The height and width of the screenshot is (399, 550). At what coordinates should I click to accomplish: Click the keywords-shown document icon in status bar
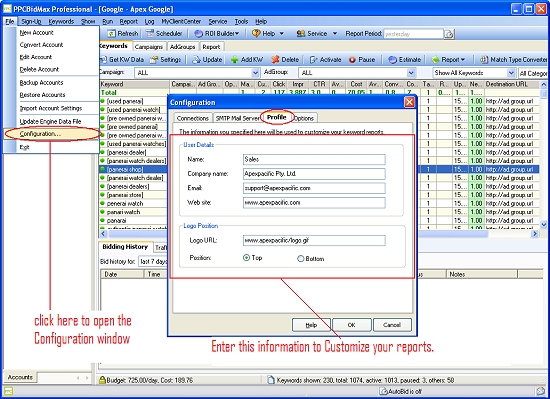[271, 380]
